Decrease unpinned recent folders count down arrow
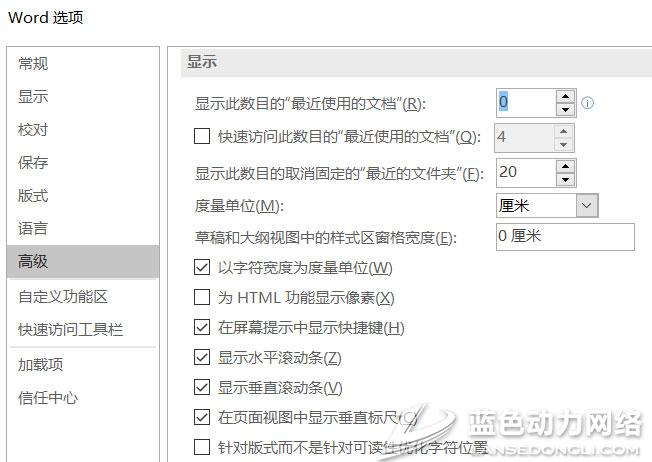Screen dimensions: 652x462 click(x=565, y=179)
